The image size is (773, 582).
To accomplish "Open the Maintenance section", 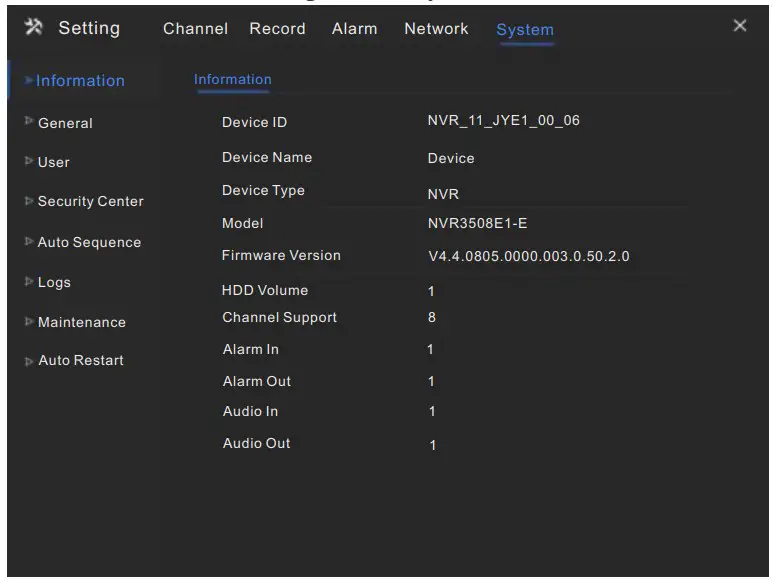I will pos(81,322).
